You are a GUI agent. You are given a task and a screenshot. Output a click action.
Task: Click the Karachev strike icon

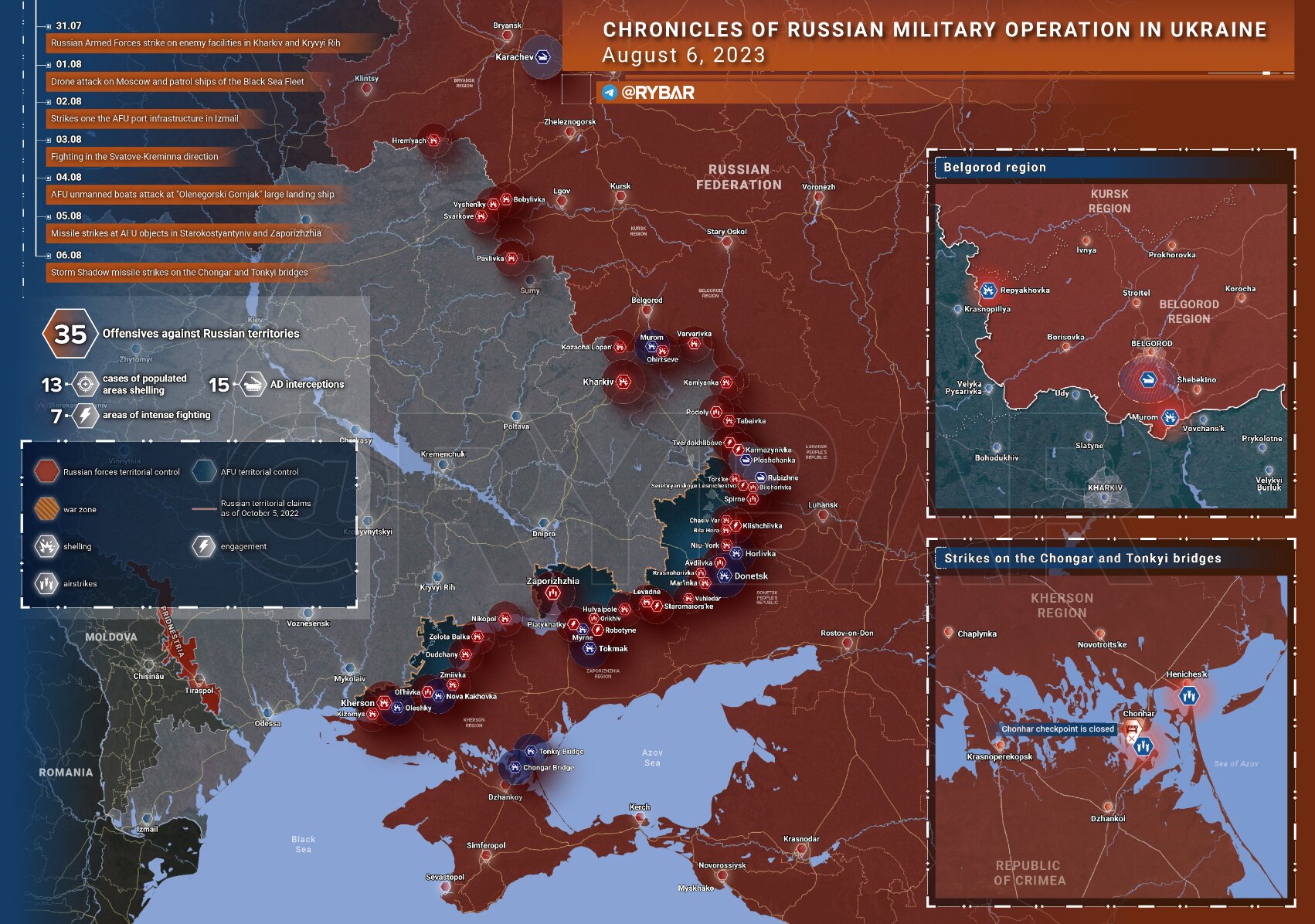pyautogui.click(x=543, y=56)
